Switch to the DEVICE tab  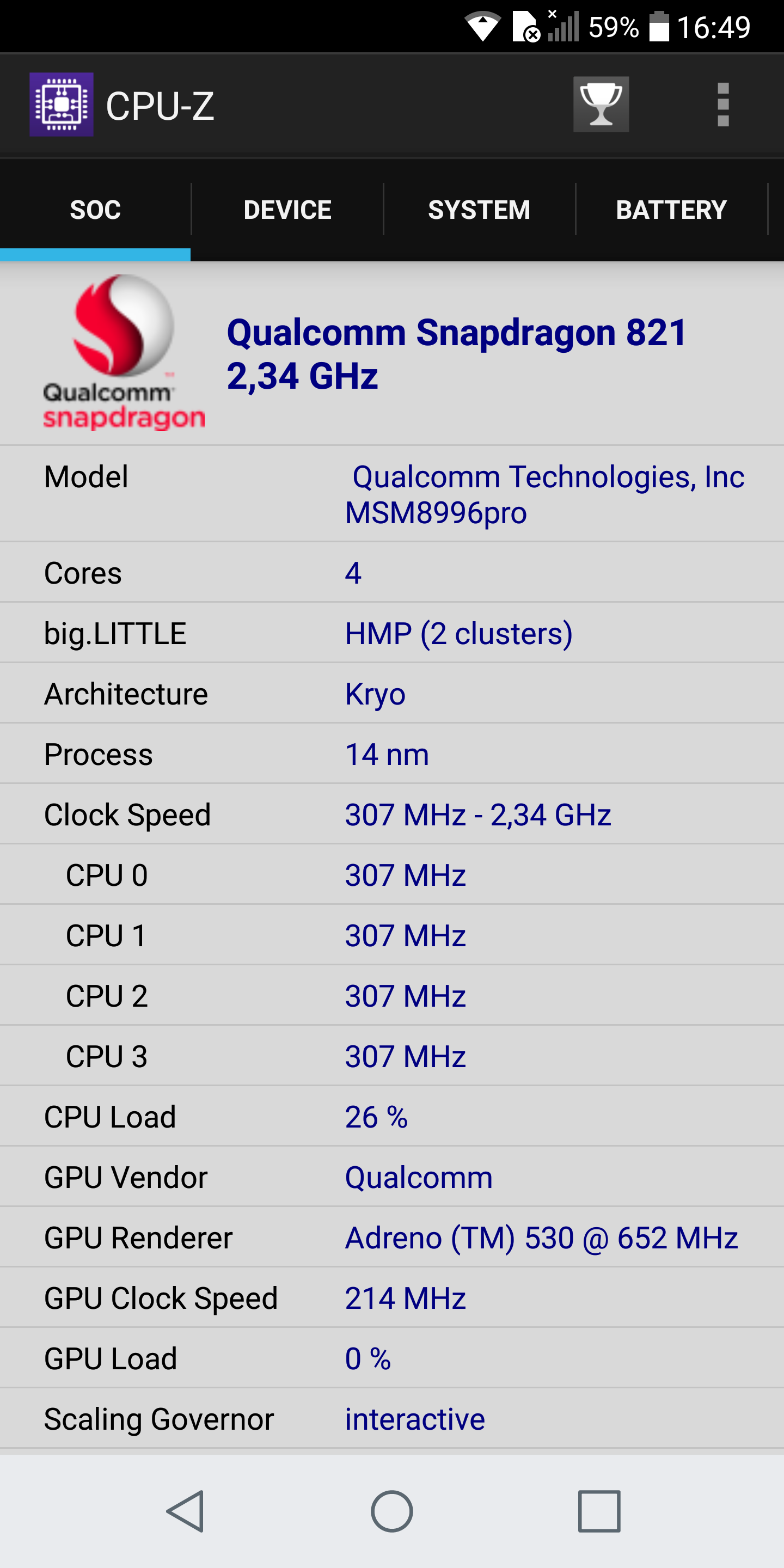pyautogui.click(x=287, y=210)
